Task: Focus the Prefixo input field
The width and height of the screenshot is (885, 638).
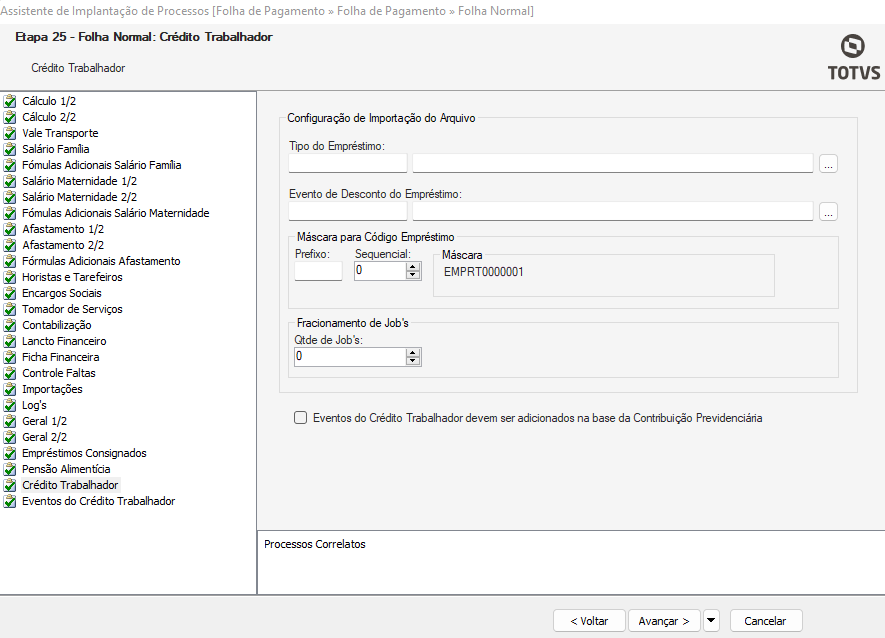Action: [318, 271]
